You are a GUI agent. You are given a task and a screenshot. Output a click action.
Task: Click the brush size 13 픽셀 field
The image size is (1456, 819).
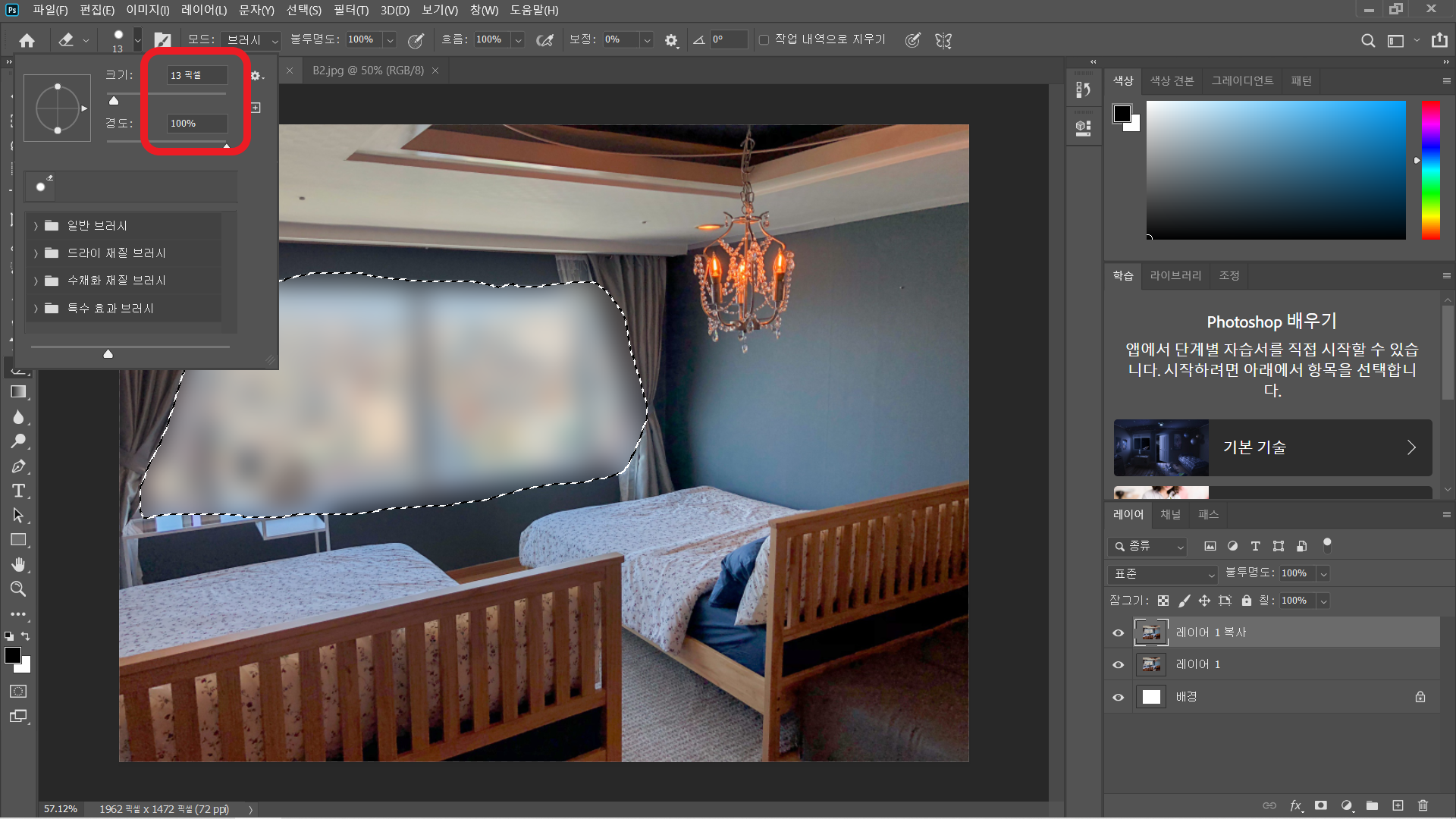click(x=196, y=75)
